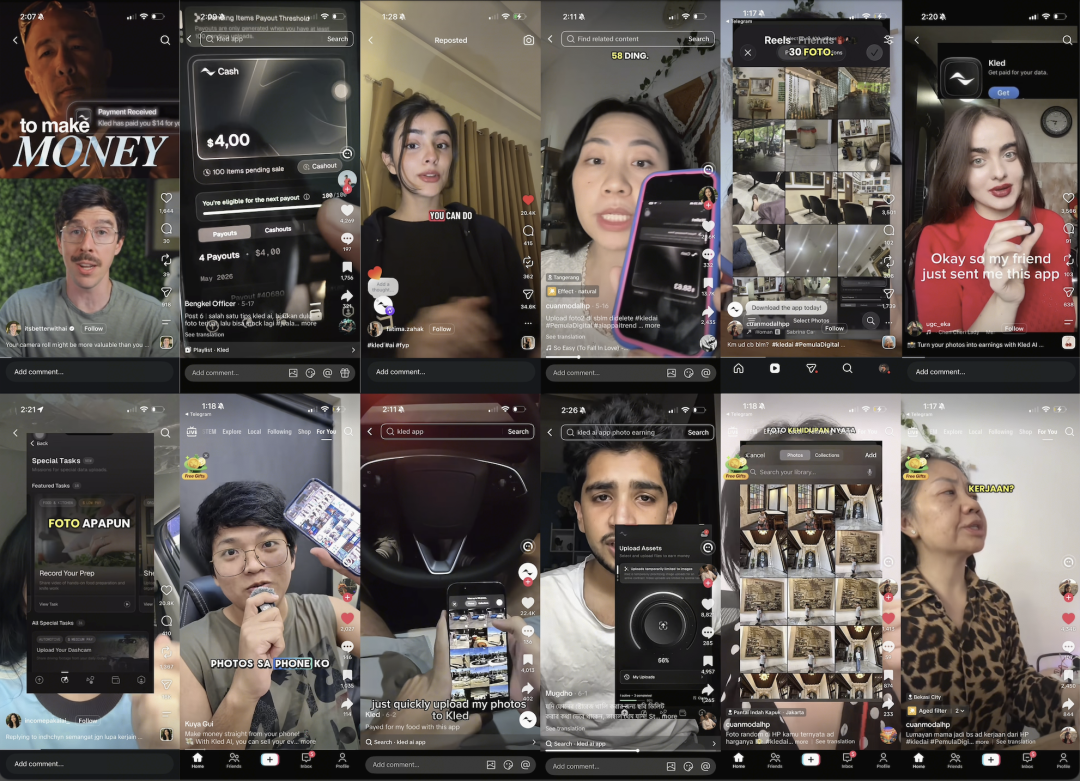Viewport: 1080px width, 781px height.
Task: Go back from the 'kled ai app photo earning' results
Action: [550, 433]
